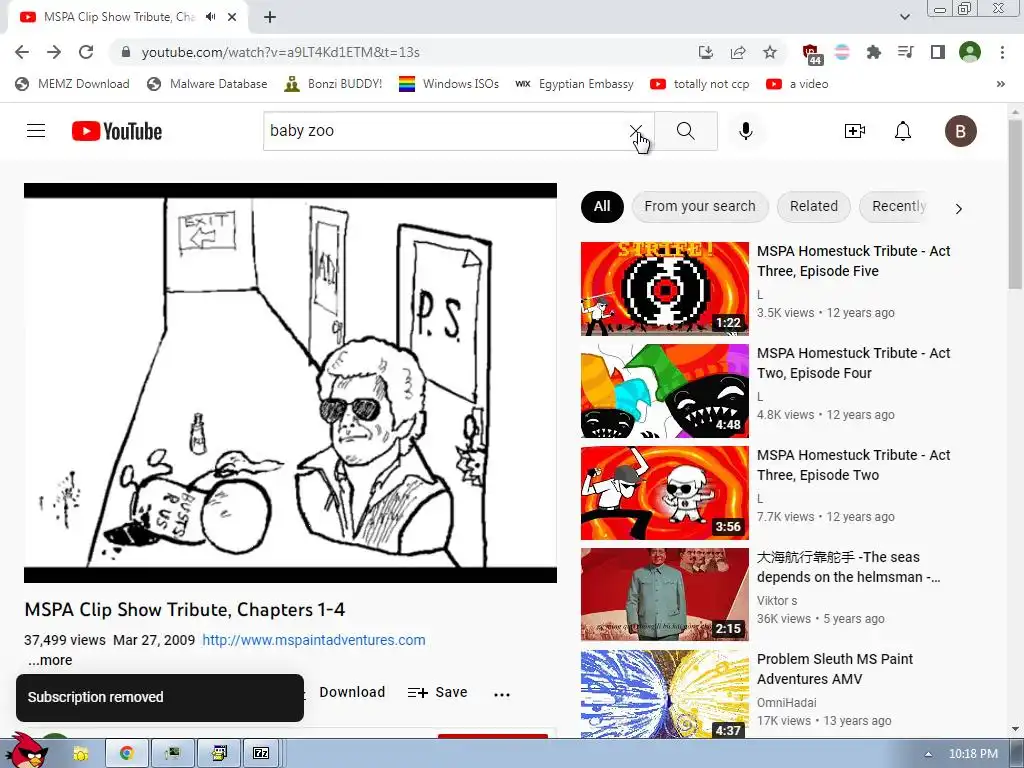Open YouTube notifications bell
The width and height of the screenshot is (1024, 768).
(x=903, y=131)
